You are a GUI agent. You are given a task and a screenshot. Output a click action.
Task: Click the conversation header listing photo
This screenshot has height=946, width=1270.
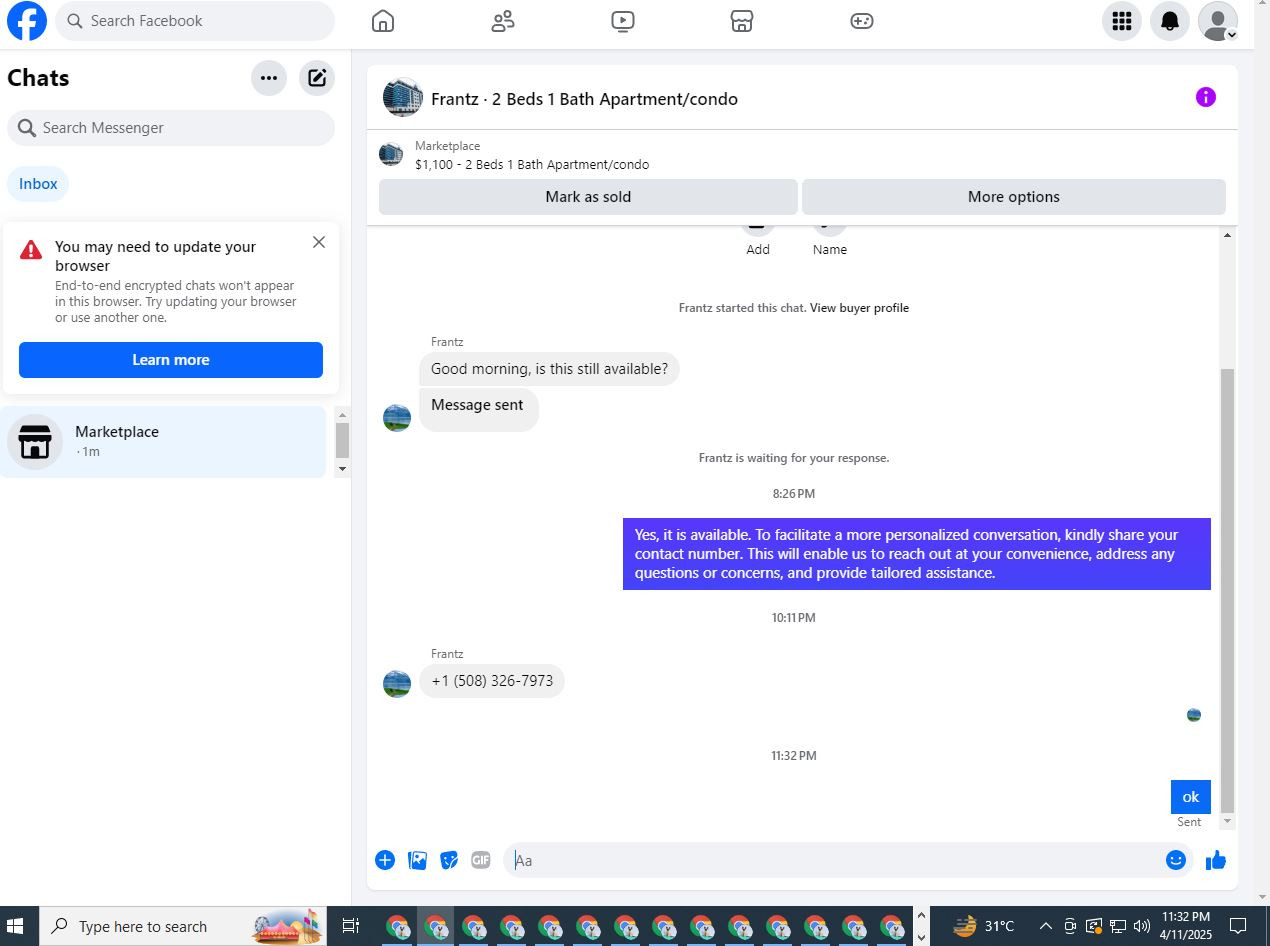[403, 98]
